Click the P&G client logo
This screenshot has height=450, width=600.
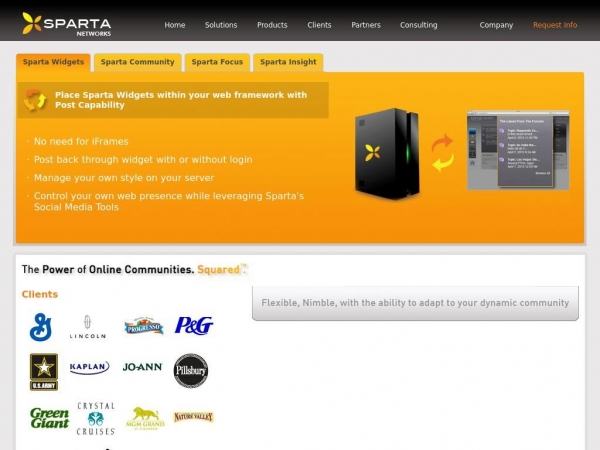(x=194, y=326)
